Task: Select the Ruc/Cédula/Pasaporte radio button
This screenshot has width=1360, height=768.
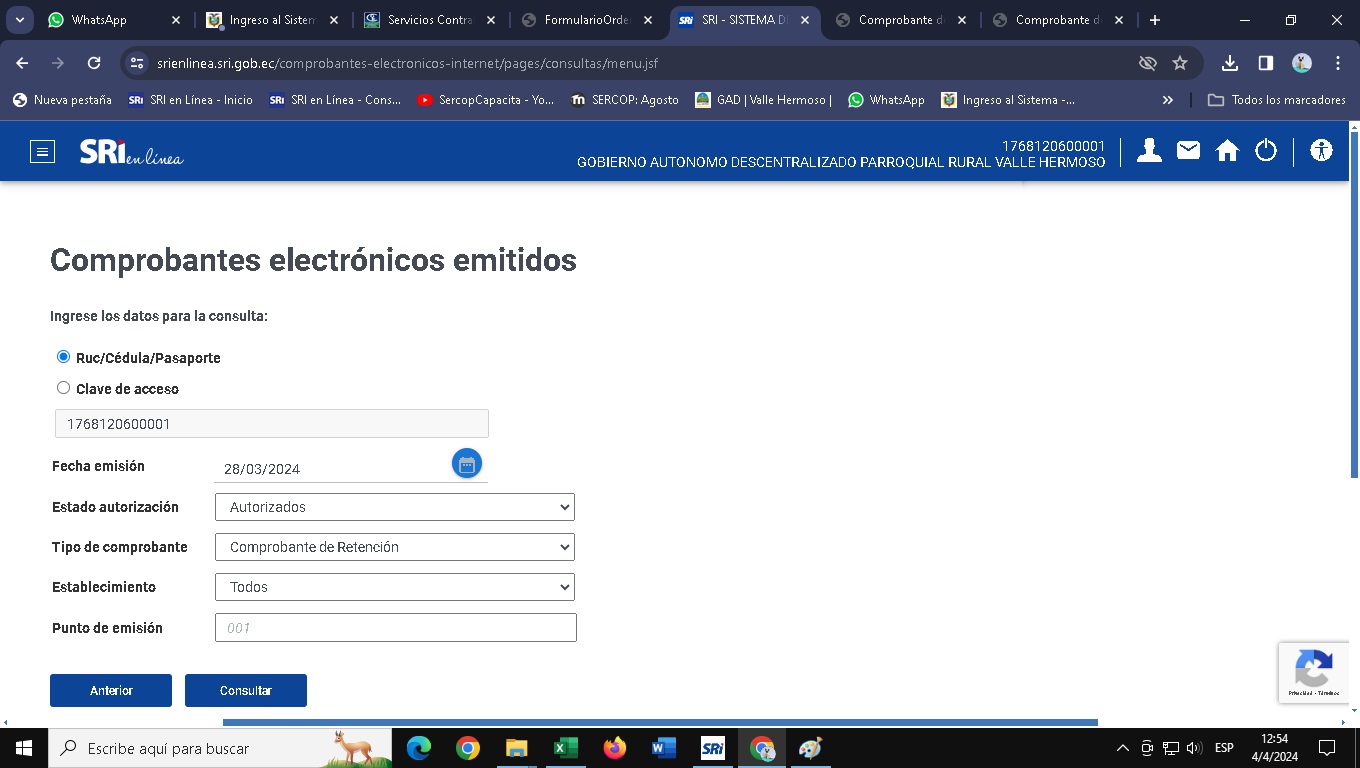Action: point(64,357)
